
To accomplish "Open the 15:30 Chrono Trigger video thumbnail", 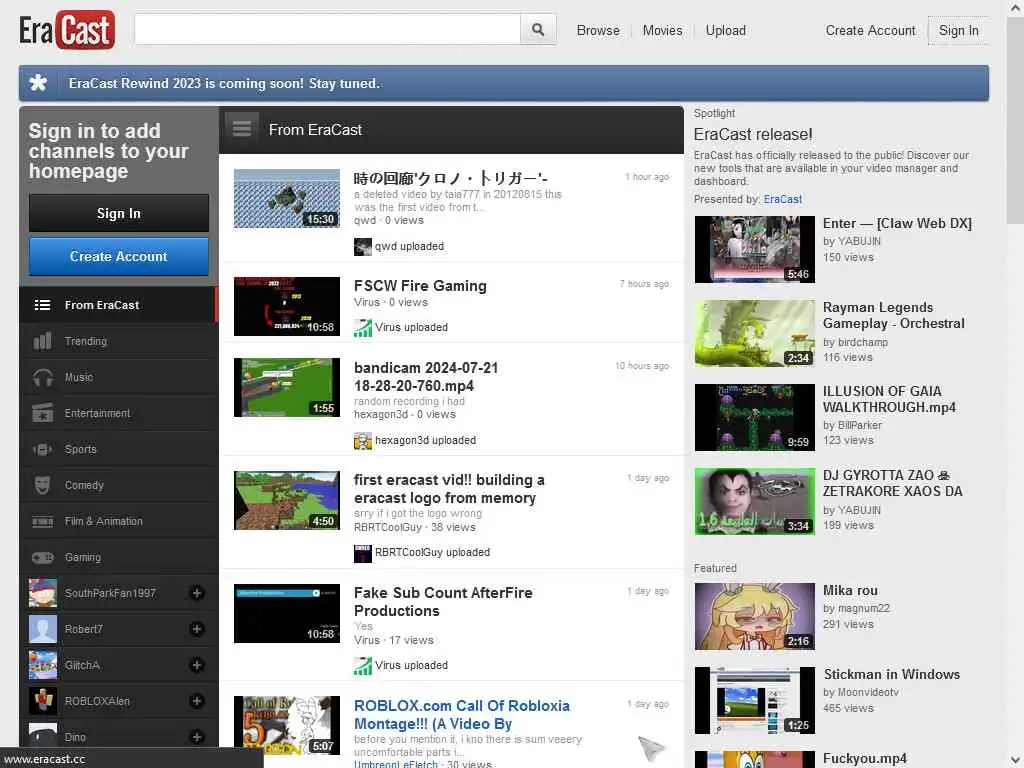I will click(287, 199).
